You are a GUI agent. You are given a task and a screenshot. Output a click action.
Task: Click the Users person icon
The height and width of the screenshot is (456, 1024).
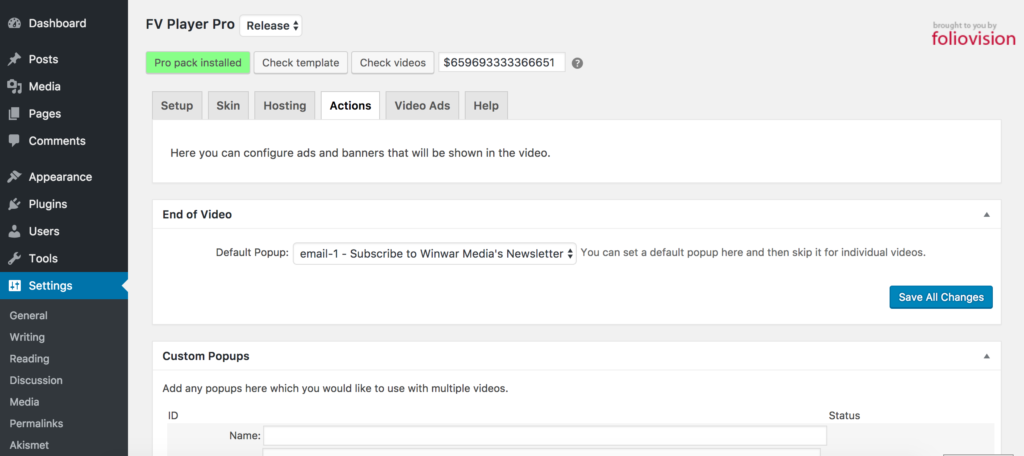[14, 231]
